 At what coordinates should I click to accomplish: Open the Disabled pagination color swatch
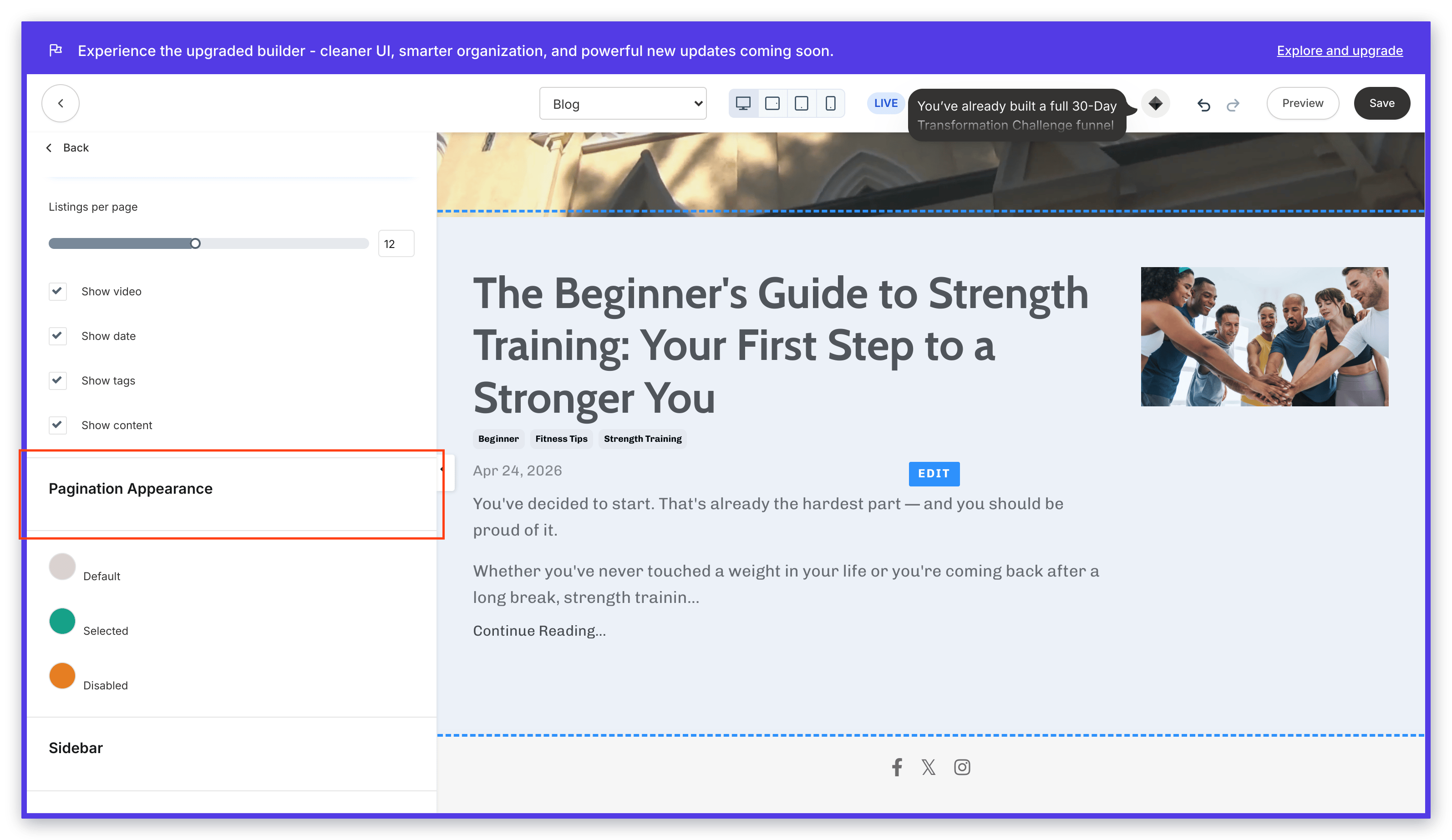coord(62,676)
